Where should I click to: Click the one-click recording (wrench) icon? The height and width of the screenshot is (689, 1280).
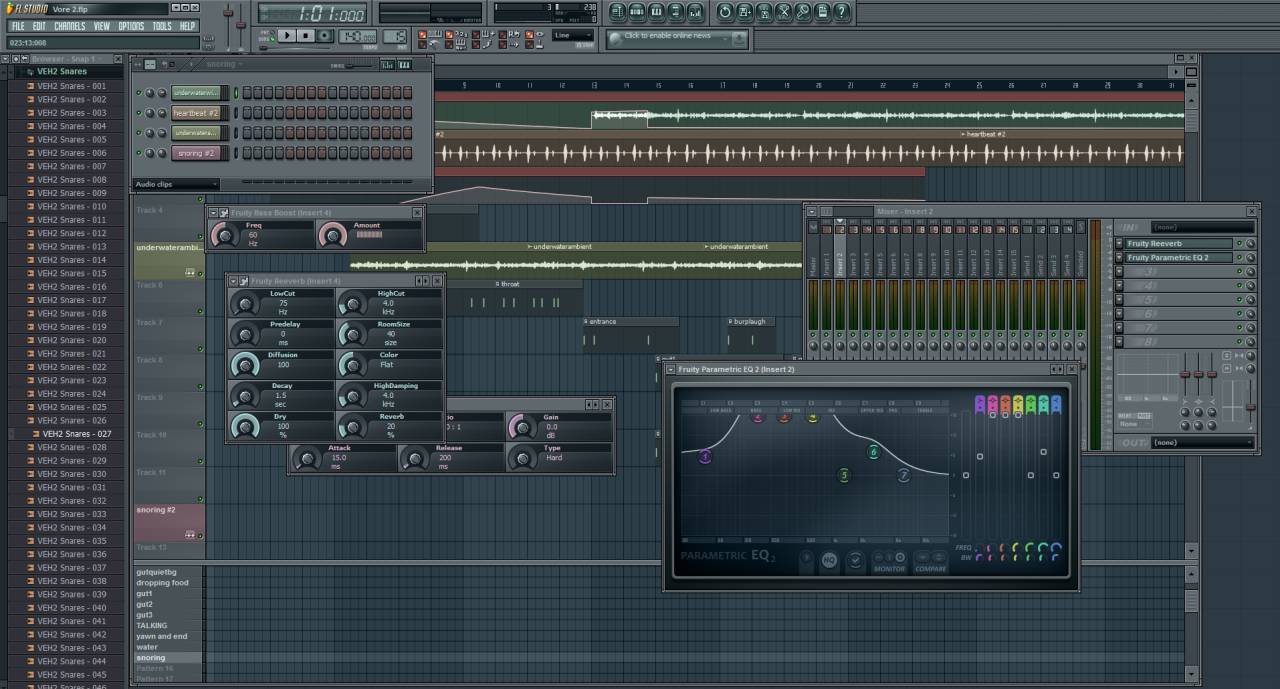point(803,12)
